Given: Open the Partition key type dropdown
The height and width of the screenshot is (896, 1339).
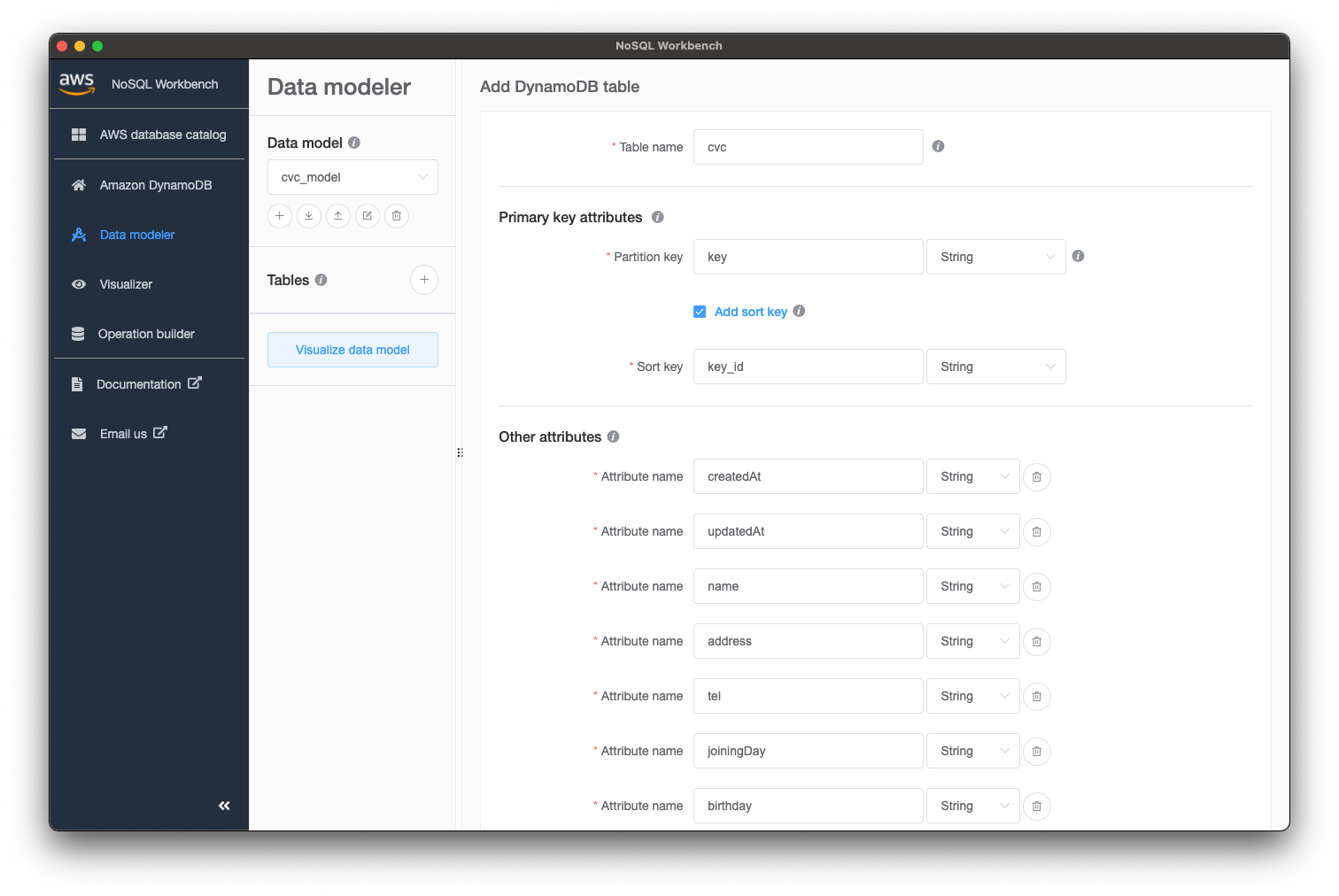Looking at the screenshot, I should click(x=996, y=257).
